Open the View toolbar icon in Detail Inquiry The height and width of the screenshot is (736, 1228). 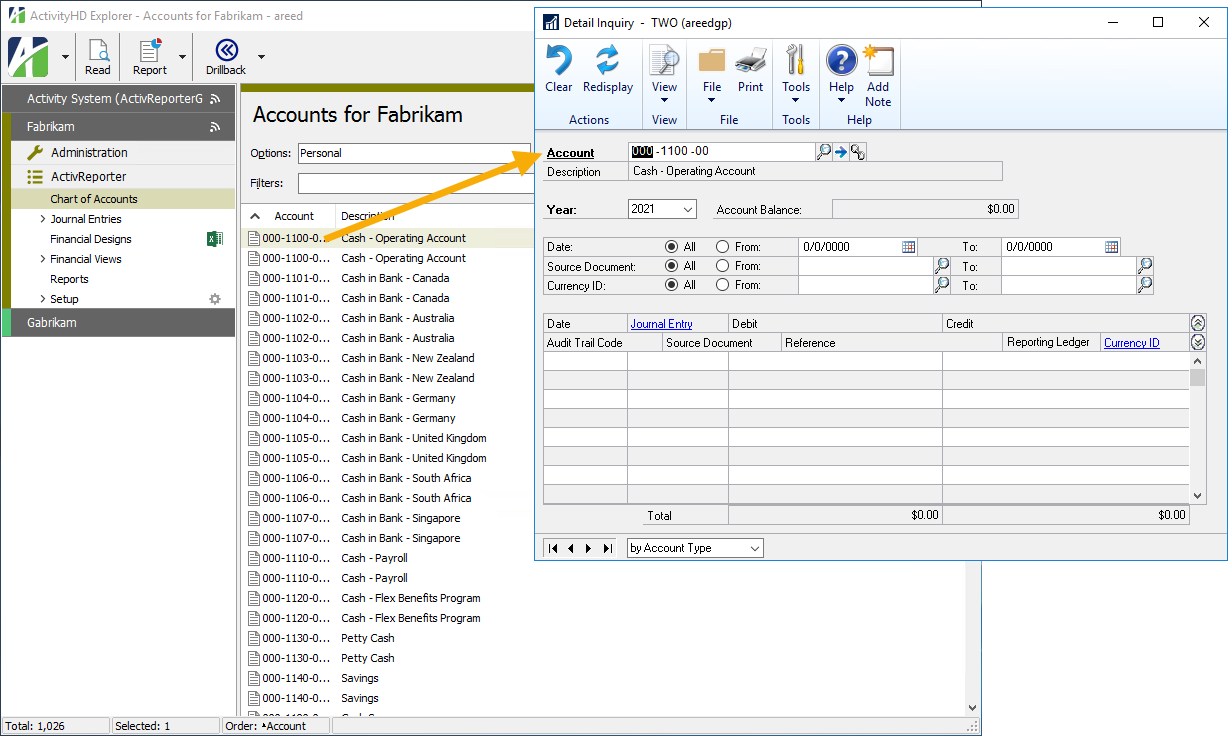point(664,61)
